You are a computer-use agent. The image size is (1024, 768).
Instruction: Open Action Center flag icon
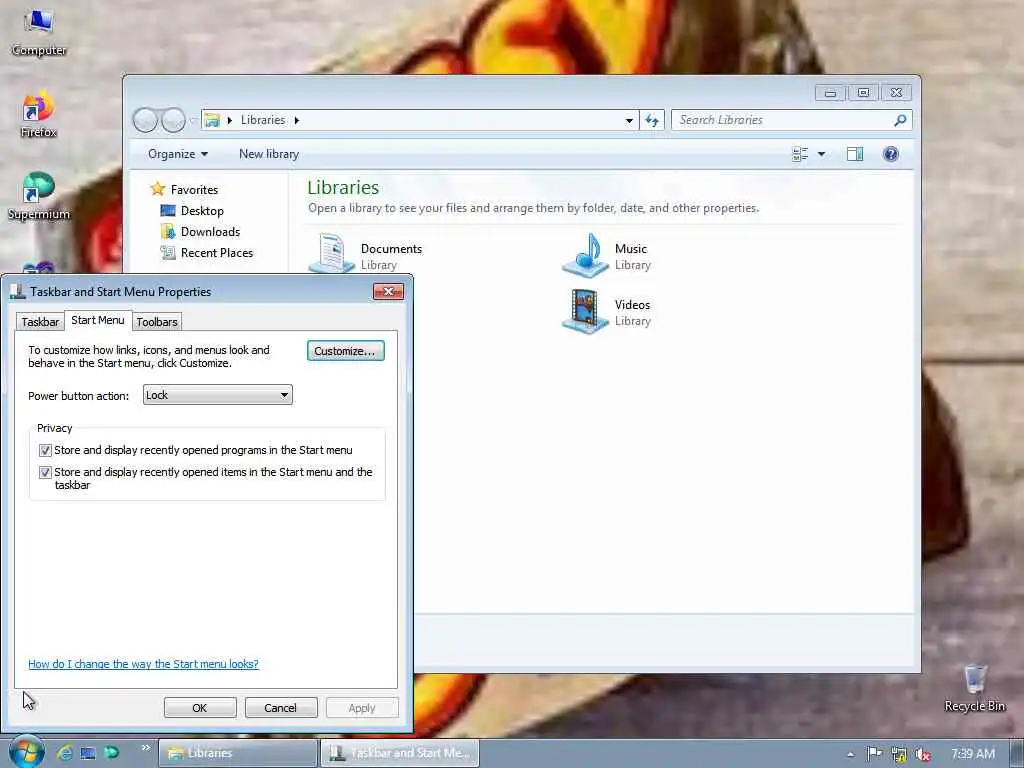tap(874, 754)
